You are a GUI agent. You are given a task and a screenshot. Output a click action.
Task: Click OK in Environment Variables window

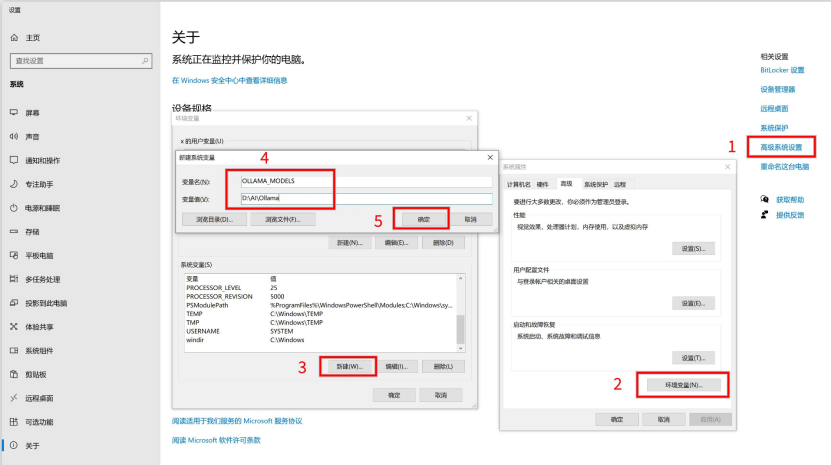tap(394, 395)
